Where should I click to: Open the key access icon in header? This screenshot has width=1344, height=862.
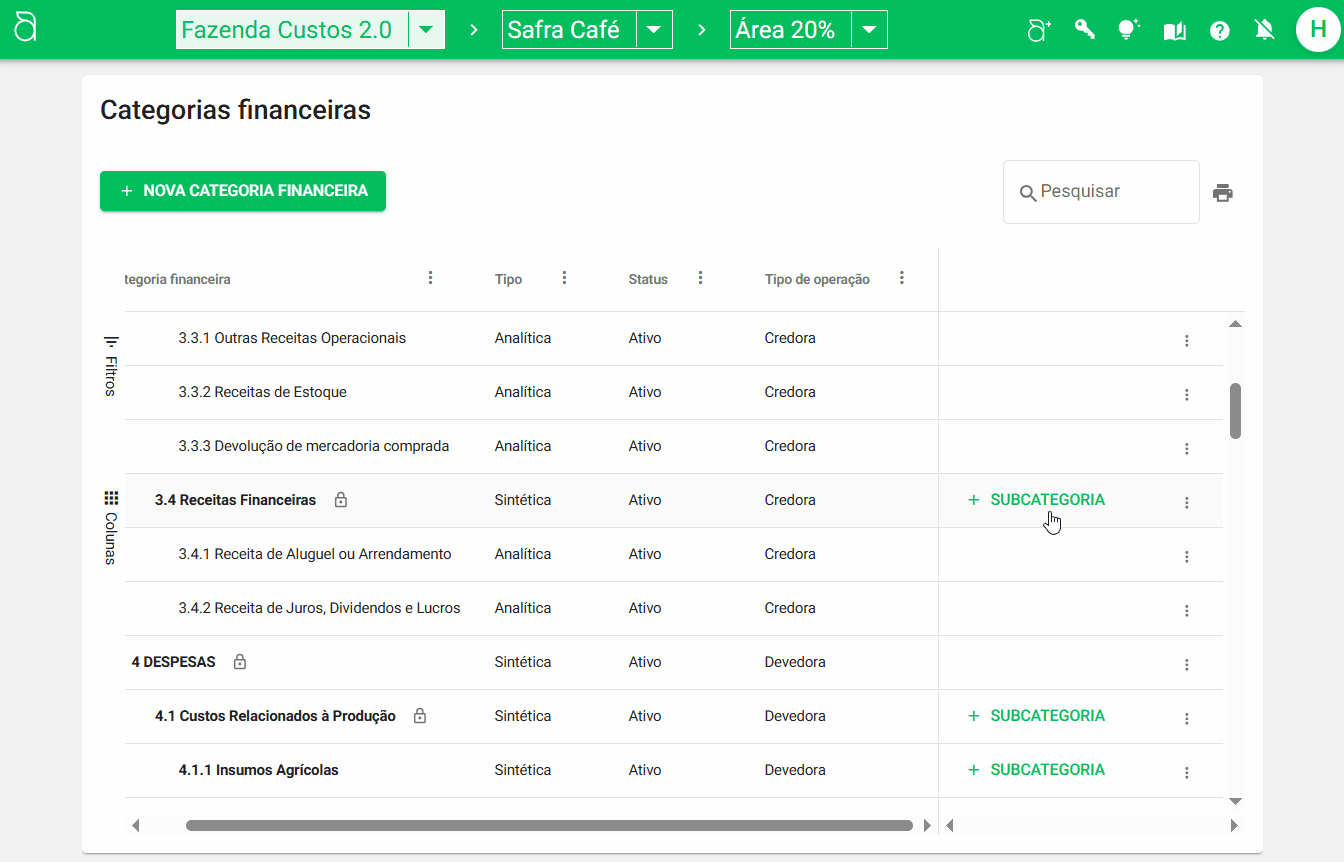[x=1084, y=30]
